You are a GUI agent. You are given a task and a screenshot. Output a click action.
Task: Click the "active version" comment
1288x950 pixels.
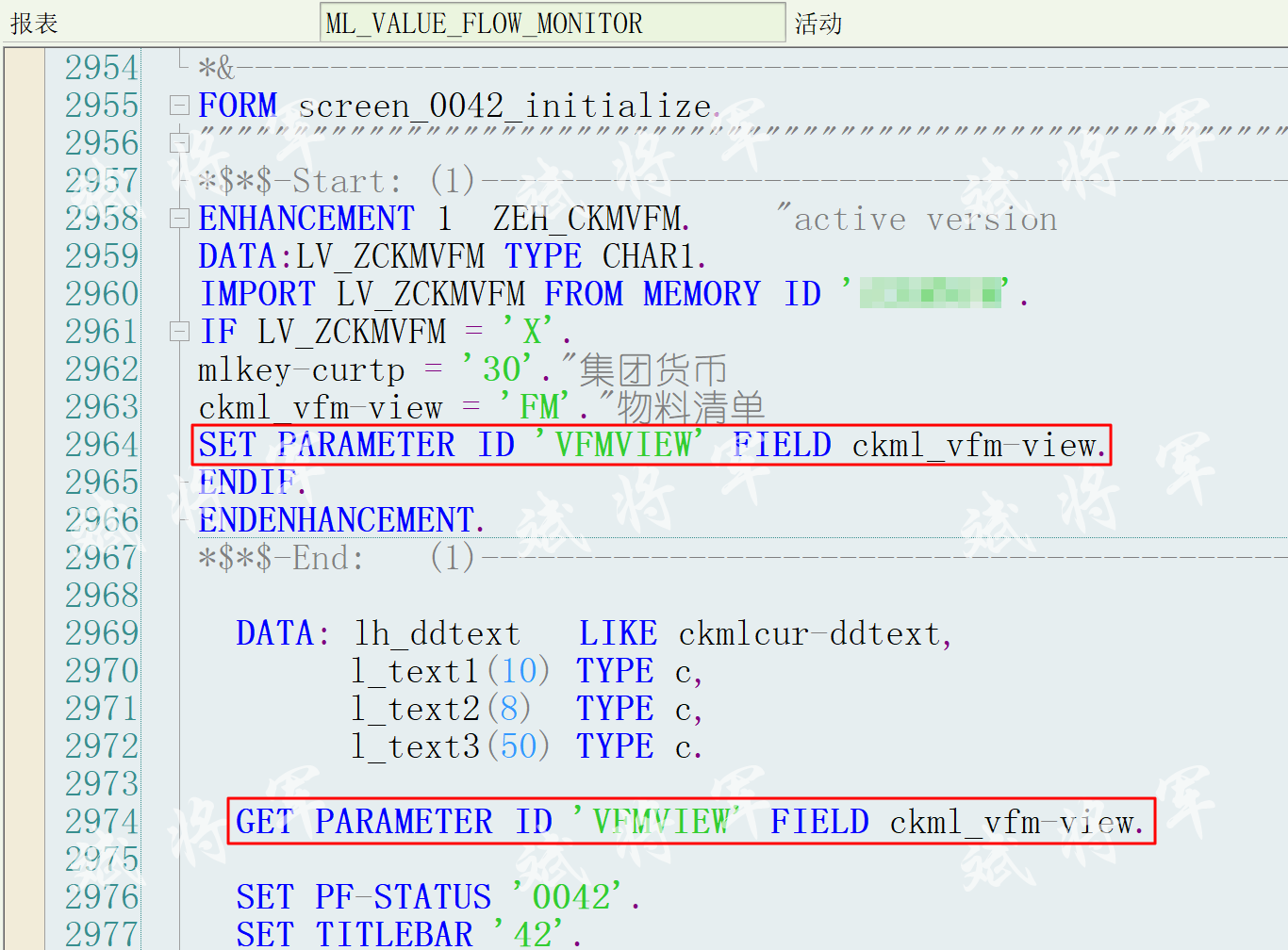(916, 219)
